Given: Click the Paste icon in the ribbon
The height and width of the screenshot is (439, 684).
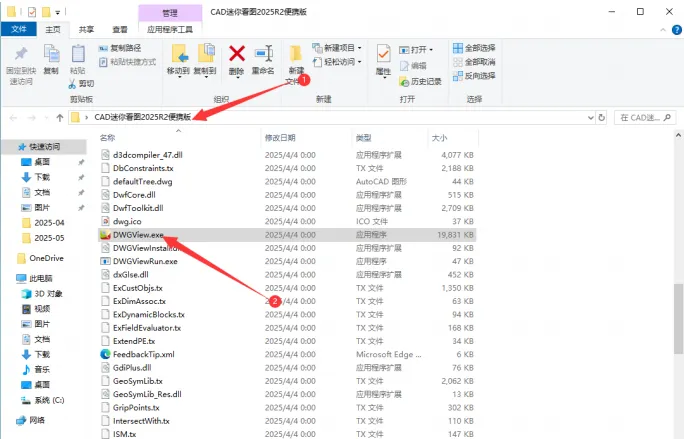Looking at the screenshot, I should tap(78, 54).
